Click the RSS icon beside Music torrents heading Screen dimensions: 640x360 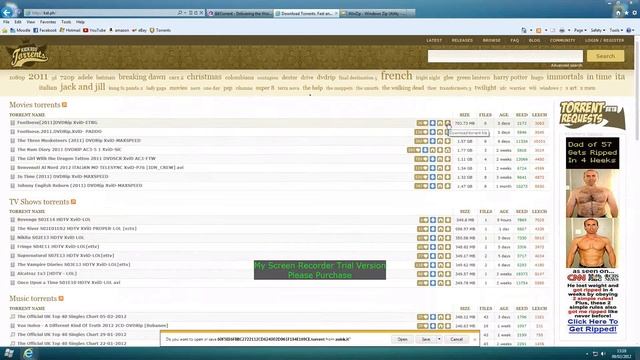pyautogui.click(x=61, y=298)
